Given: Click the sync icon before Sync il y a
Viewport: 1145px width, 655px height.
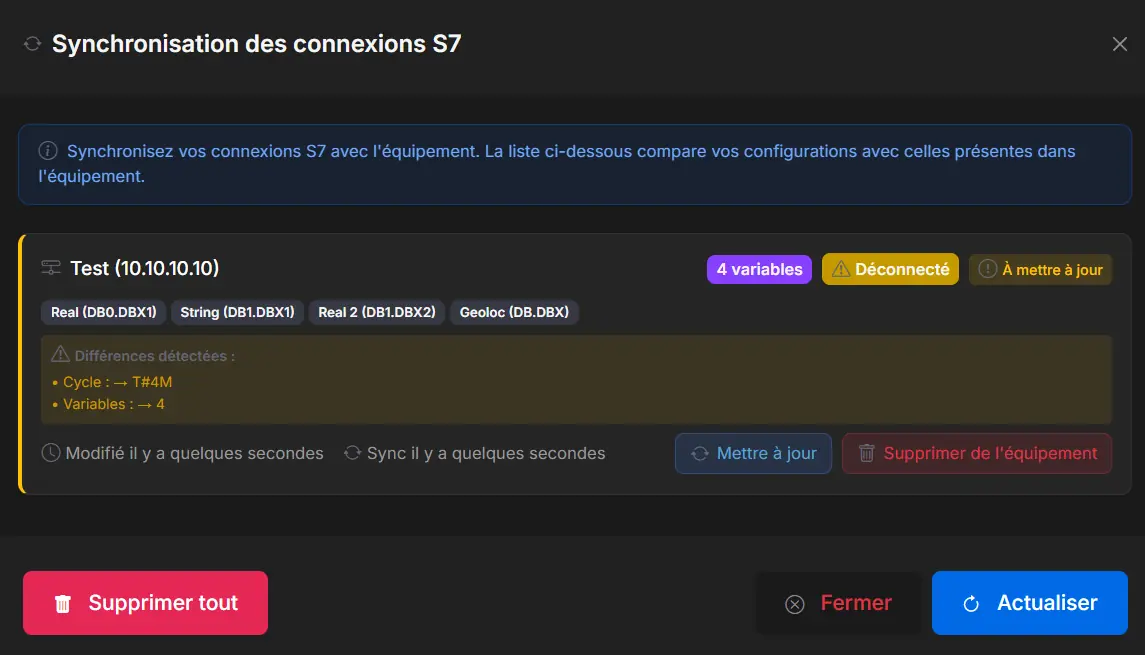Looking at the screenshot, I should point(352,453).
